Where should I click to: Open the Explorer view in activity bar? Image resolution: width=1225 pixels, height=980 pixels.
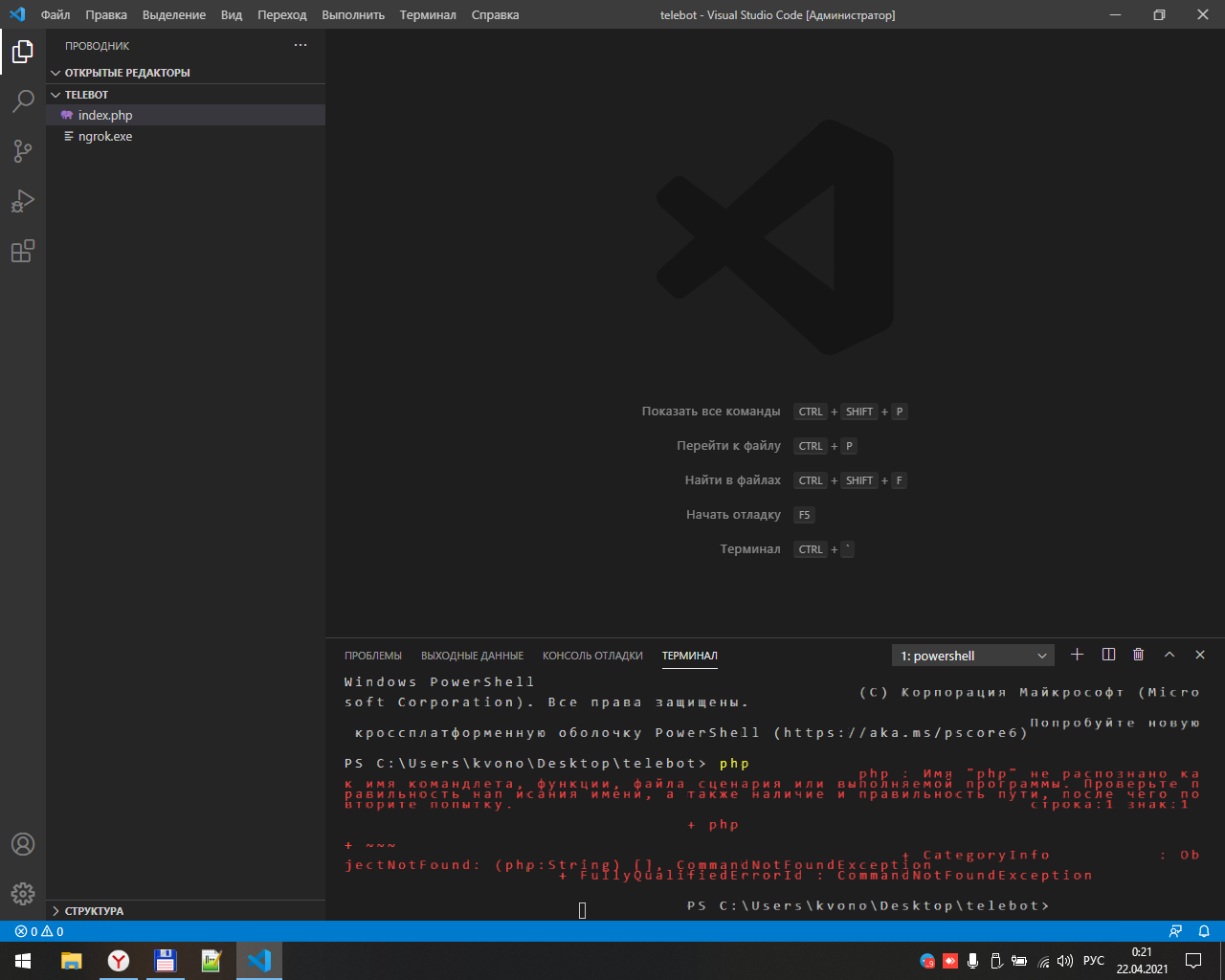click(x=23, y=52)
